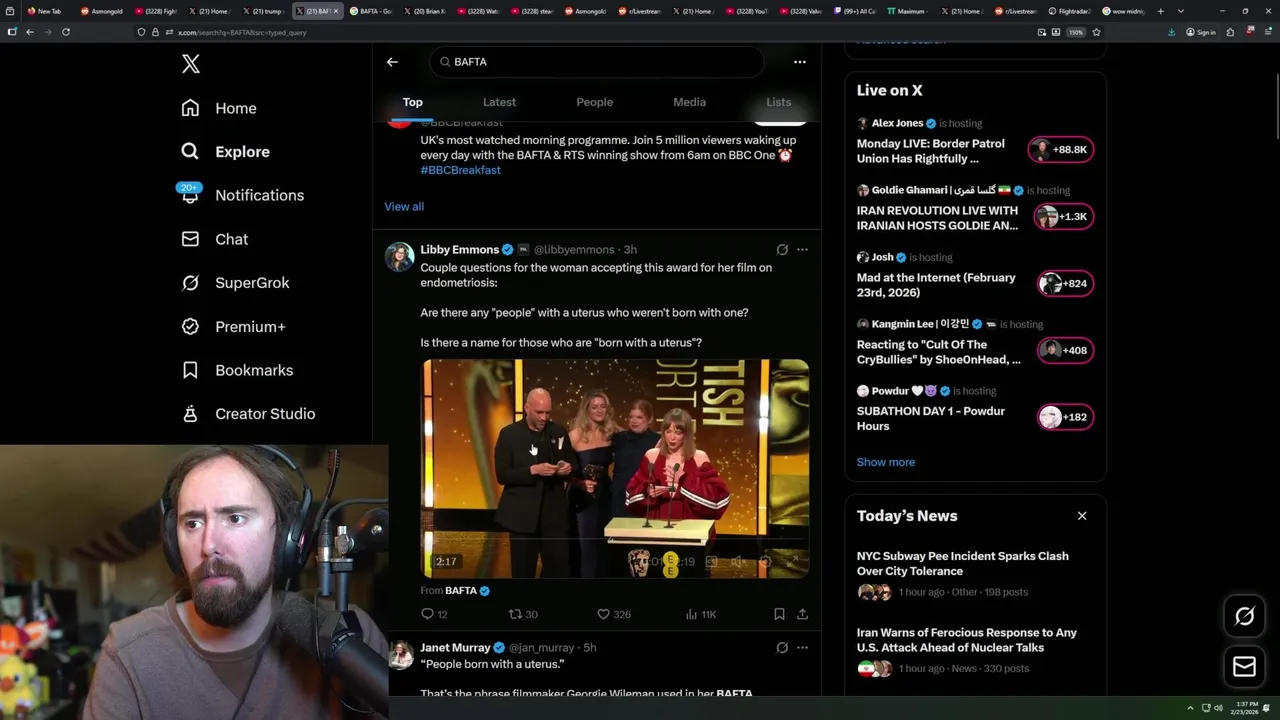Play the BAFTA award video
Screen dimensions: 1280x720
(x=615, y=468)
